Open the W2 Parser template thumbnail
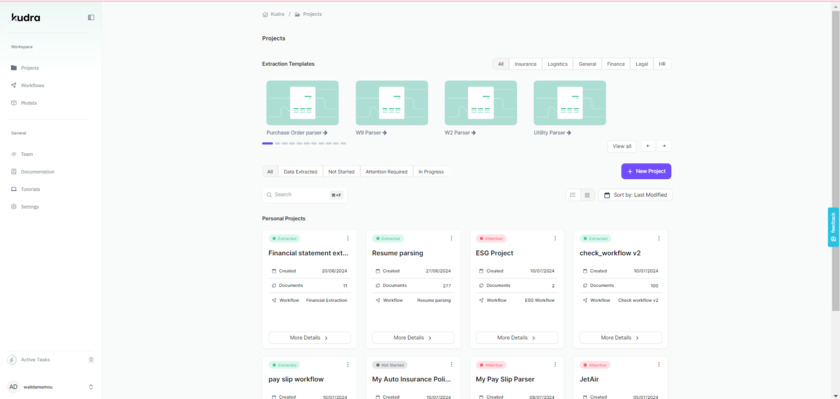The width and height of the screenshot is (840, 399). tap(481, 103)
